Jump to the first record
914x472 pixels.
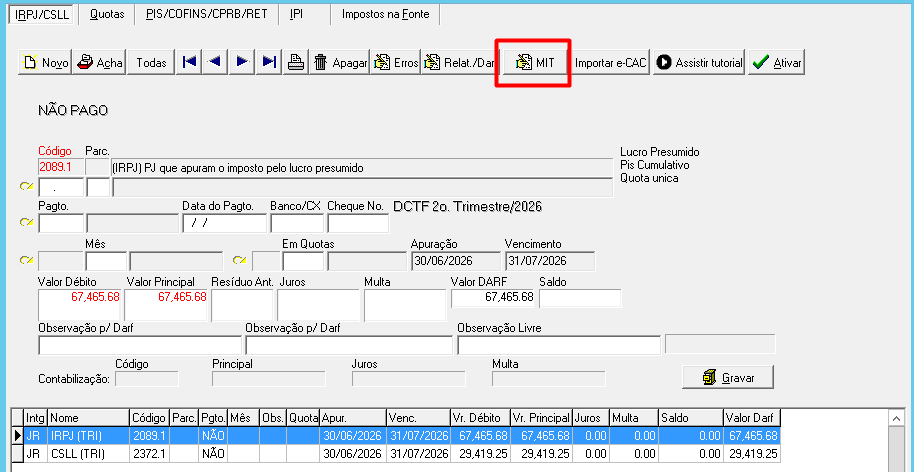189,62
